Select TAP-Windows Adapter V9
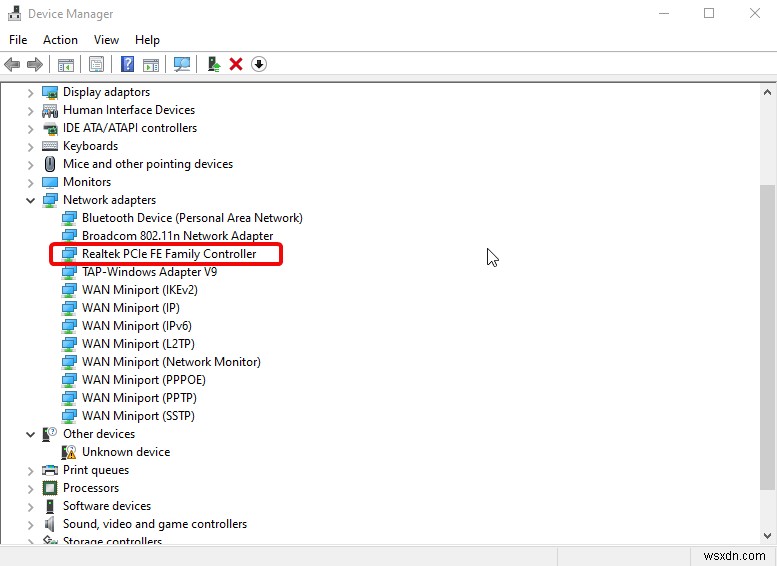This screenshot has height=566, width=777. click(149, 272)
